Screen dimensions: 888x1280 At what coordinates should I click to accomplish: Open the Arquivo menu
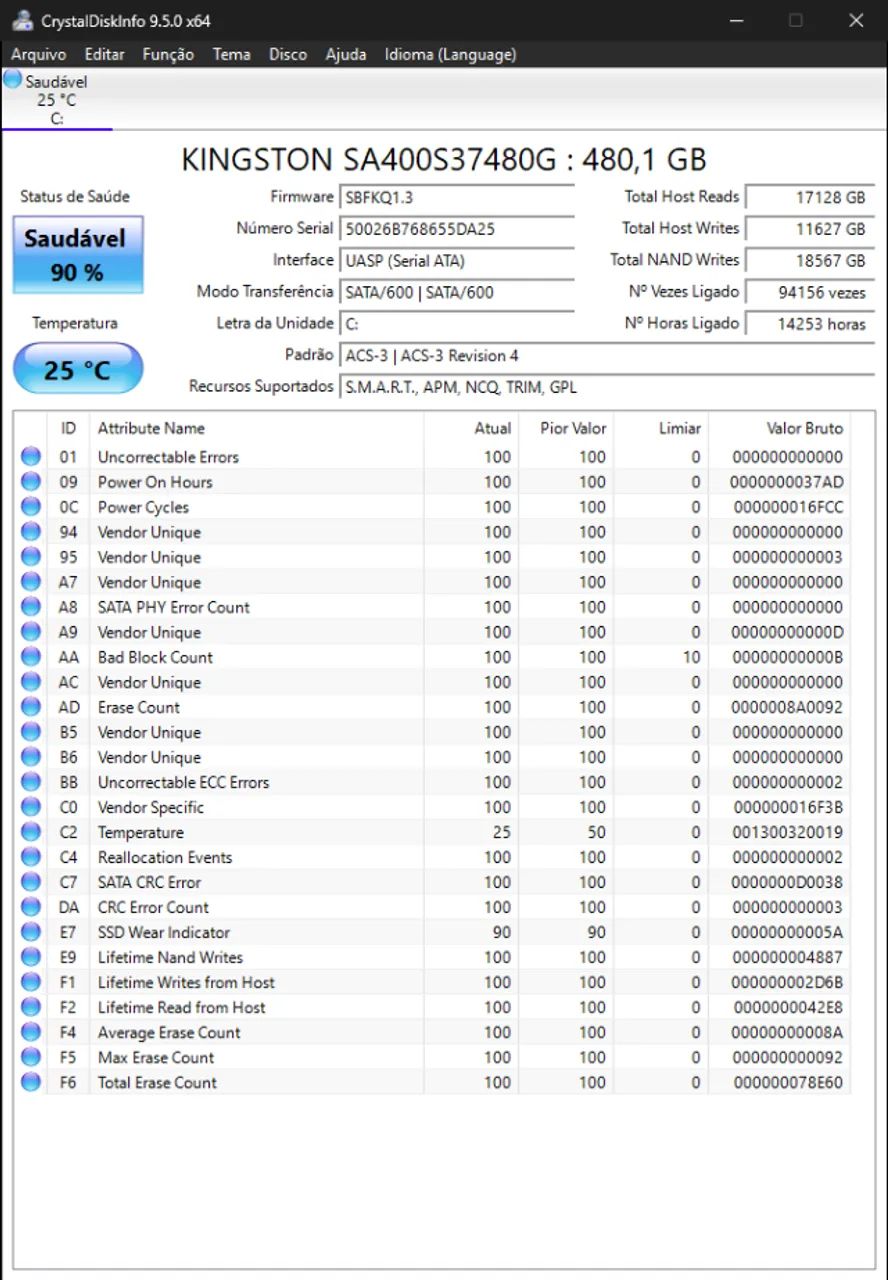tap(38, 54)
